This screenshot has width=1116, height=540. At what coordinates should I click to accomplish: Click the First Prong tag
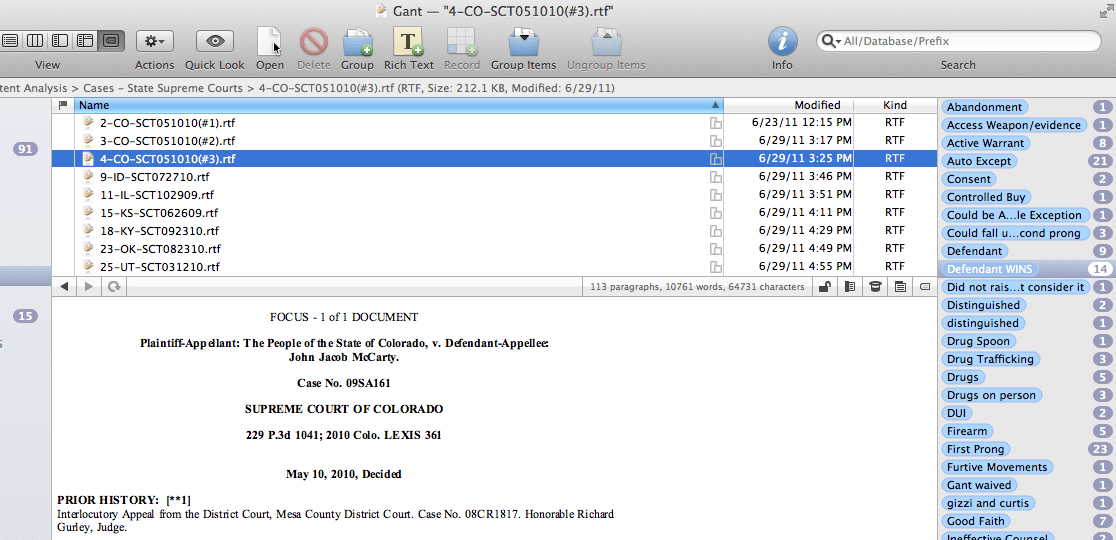[x=976, y=449]
